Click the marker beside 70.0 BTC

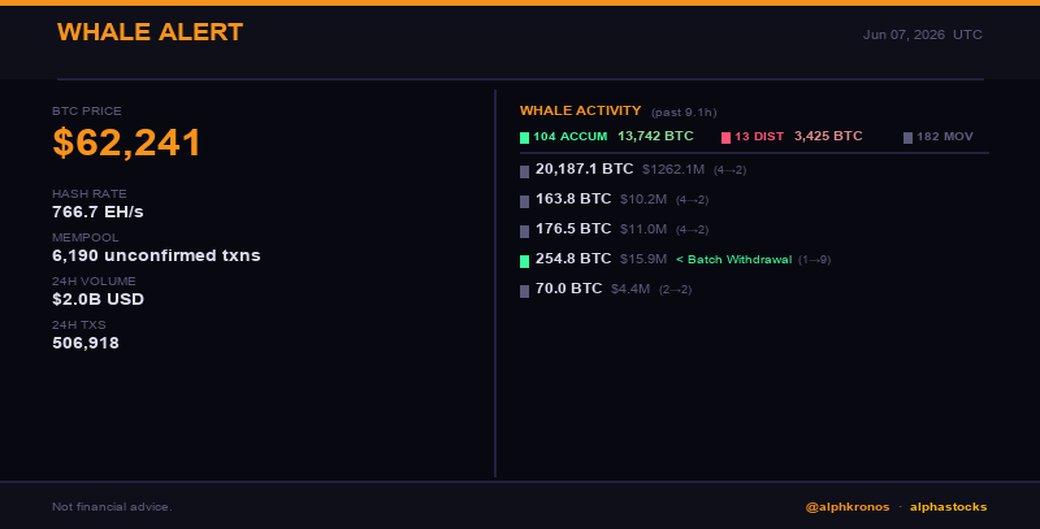pyautogui.click(x=524, y=291)
